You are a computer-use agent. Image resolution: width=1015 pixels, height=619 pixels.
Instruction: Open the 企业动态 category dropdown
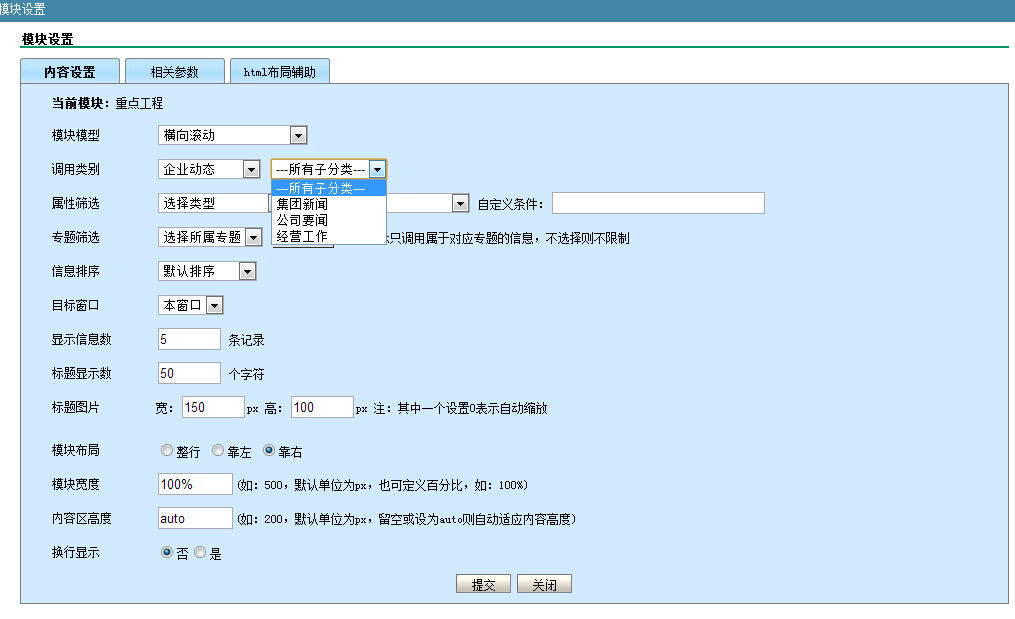tap(209, 170)
